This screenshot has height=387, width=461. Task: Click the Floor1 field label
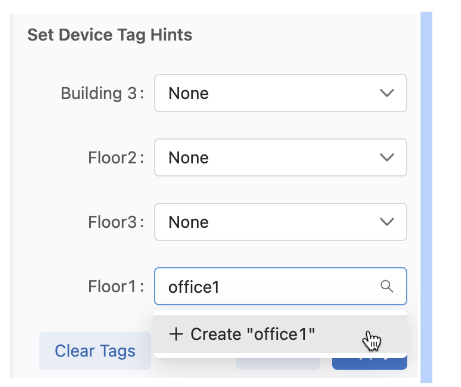click(116, 286)
